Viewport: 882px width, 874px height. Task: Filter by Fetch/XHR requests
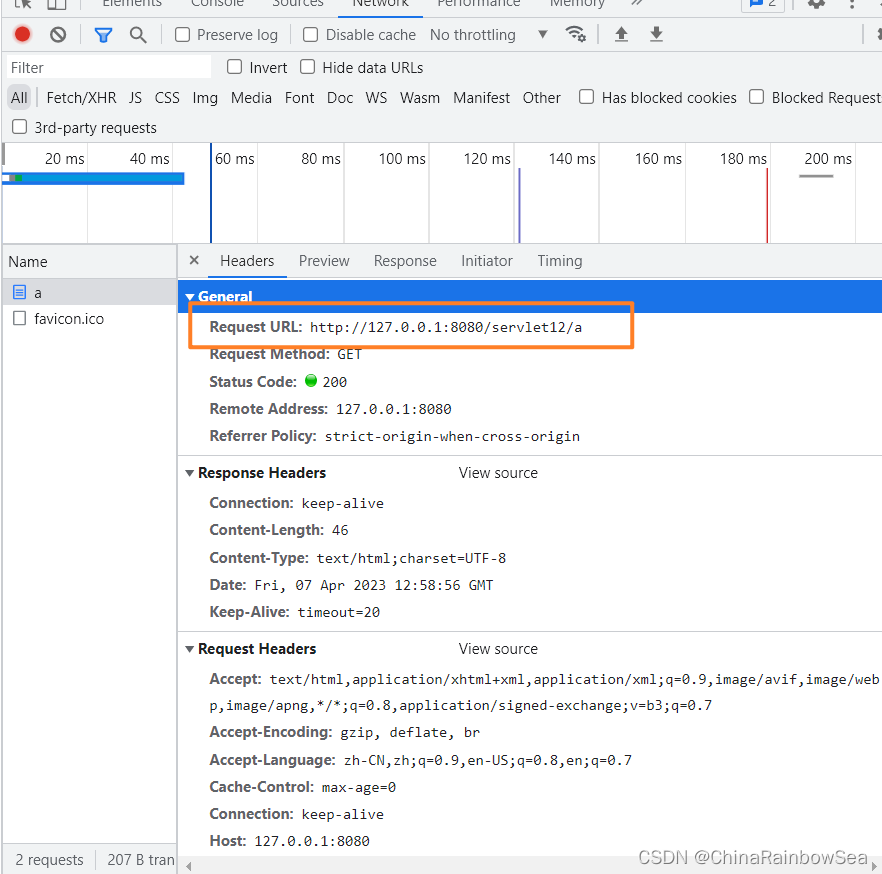coord(82,98)
